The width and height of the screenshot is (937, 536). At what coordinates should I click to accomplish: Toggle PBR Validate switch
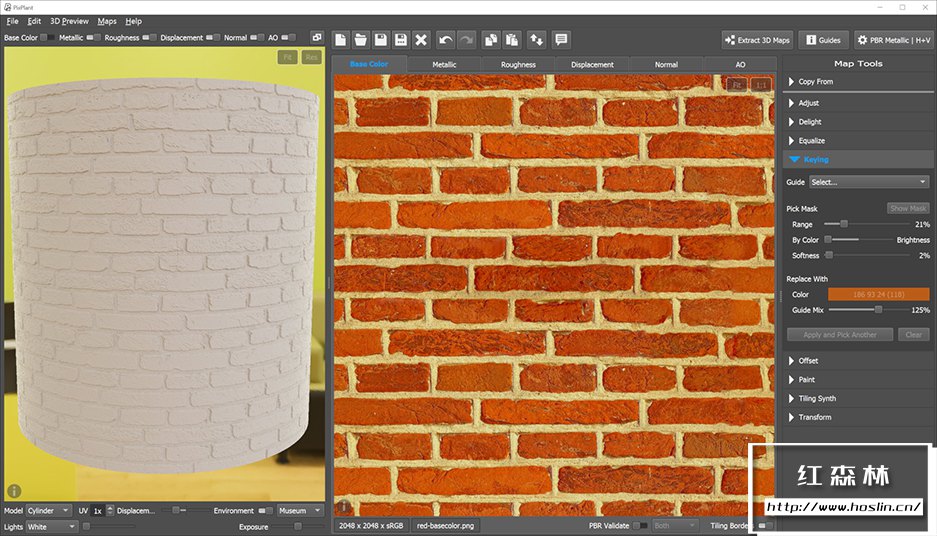point(640,526)
